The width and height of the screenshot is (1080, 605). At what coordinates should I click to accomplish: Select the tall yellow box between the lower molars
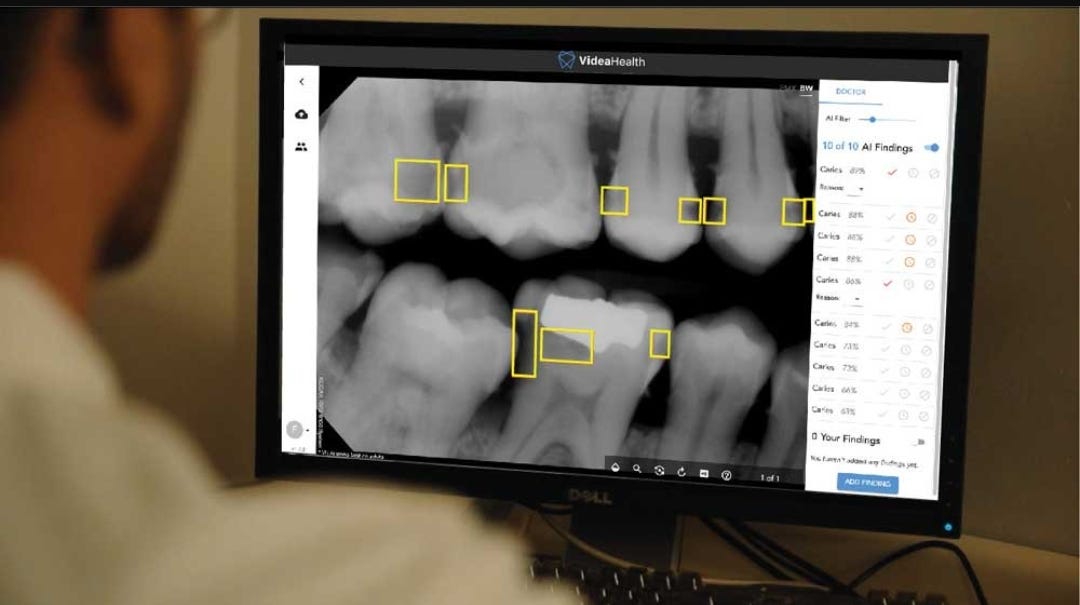click(524, 344)
